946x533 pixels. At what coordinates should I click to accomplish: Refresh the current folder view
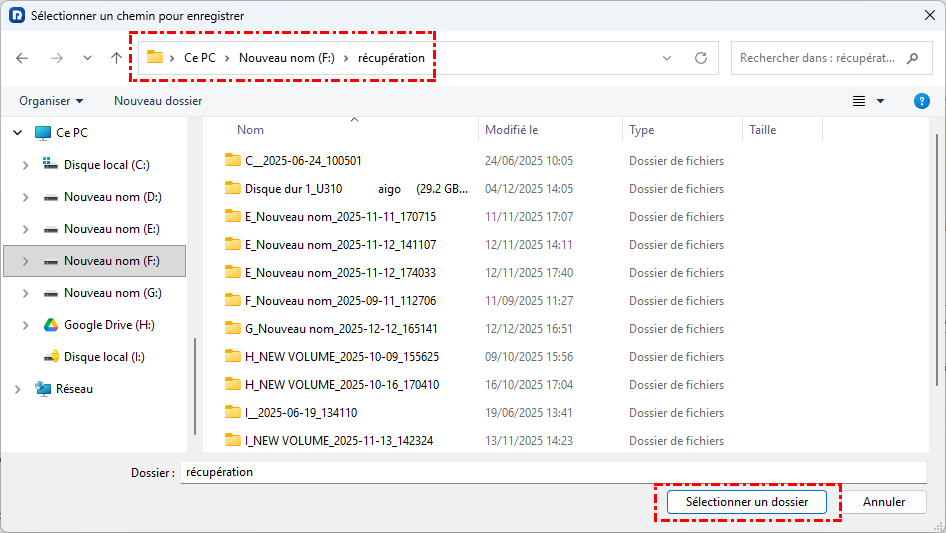pyautogui.click(x=701, y=58)
